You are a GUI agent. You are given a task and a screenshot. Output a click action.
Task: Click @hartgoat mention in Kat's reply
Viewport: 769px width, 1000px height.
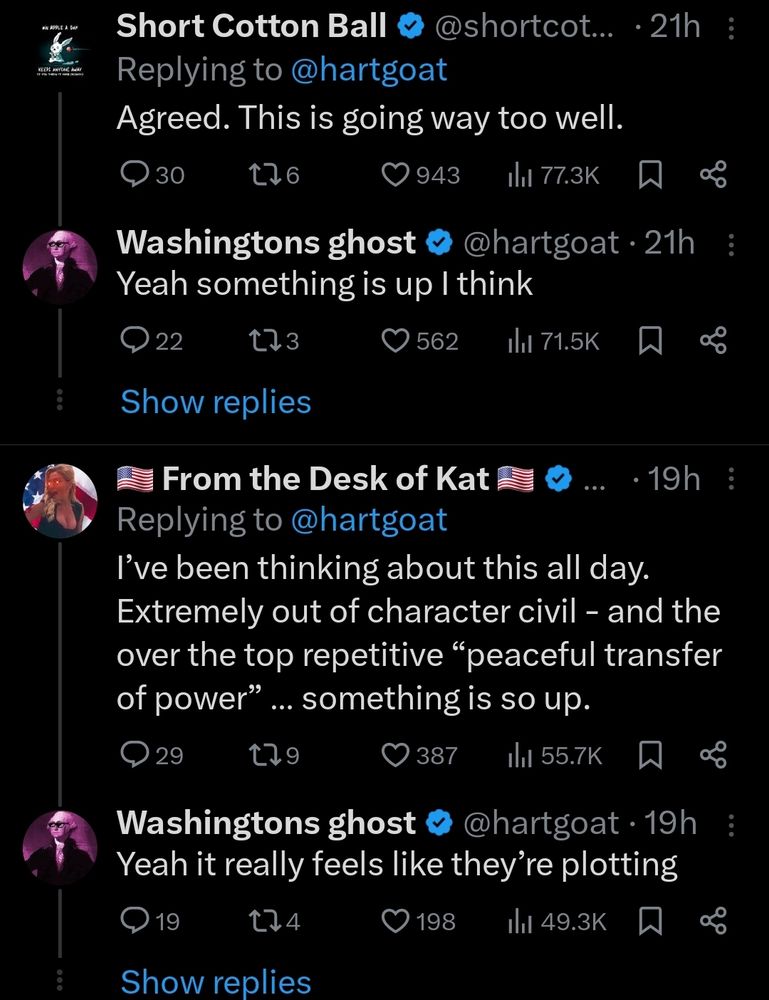tap(368, 519)
